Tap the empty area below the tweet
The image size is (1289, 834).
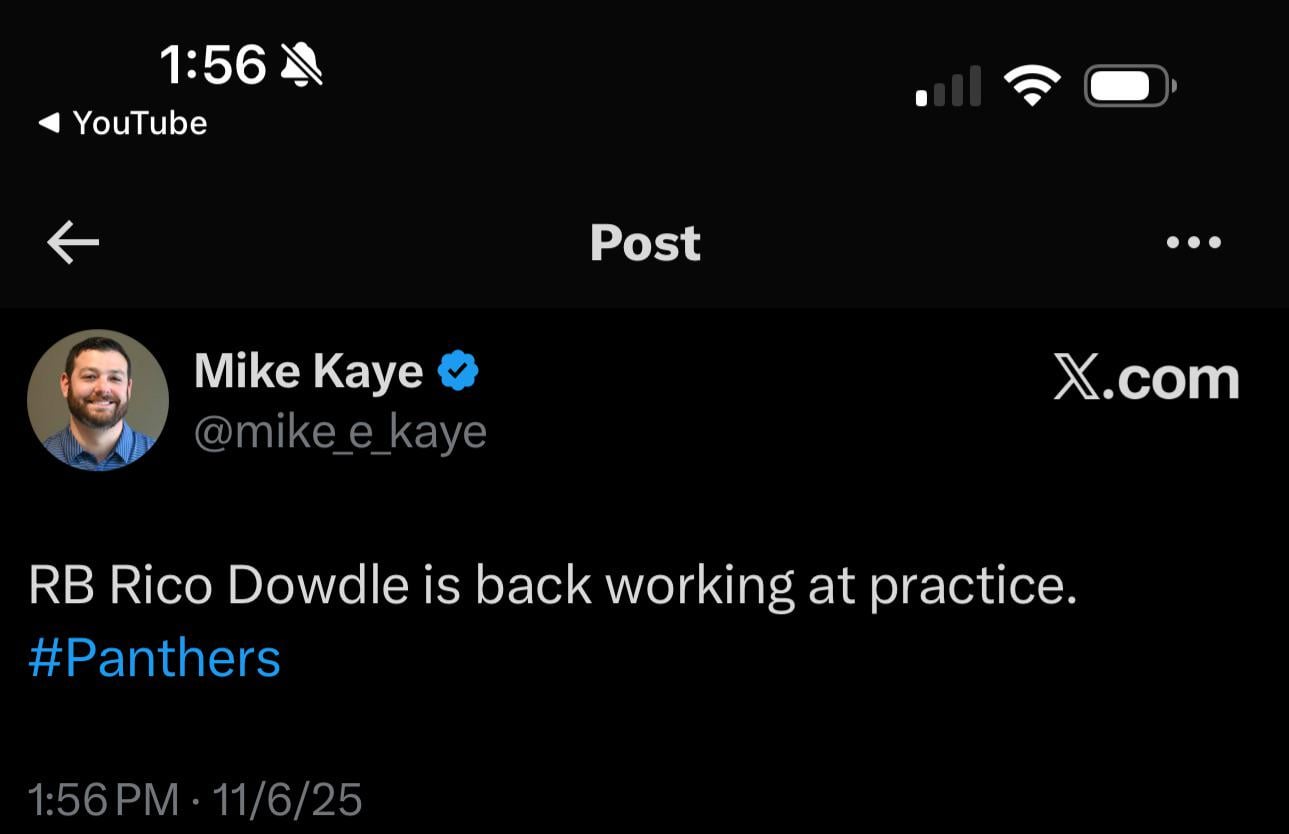coord(644,730)
